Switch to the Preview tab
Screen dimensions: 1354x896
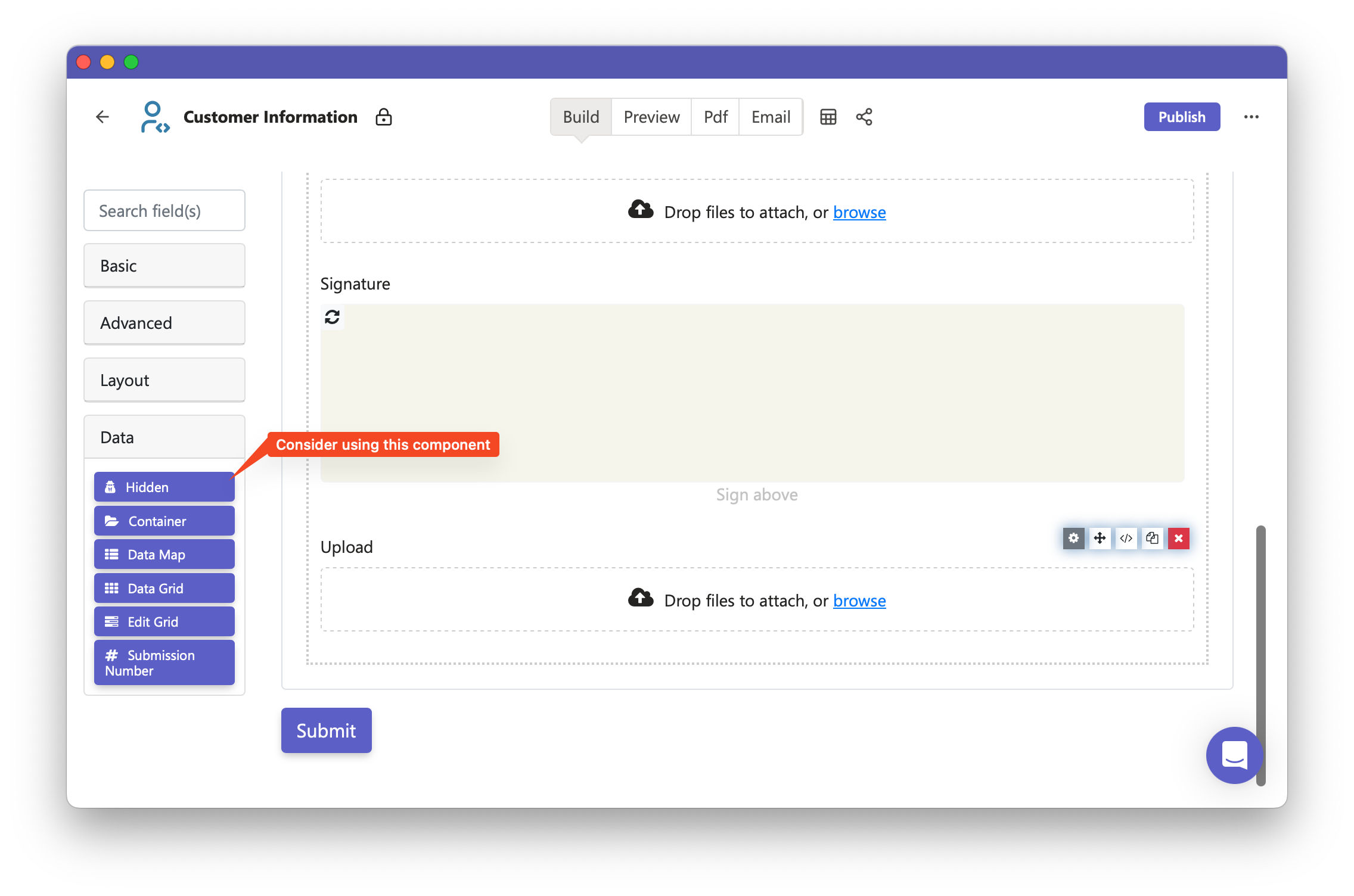tap(651, 117)
